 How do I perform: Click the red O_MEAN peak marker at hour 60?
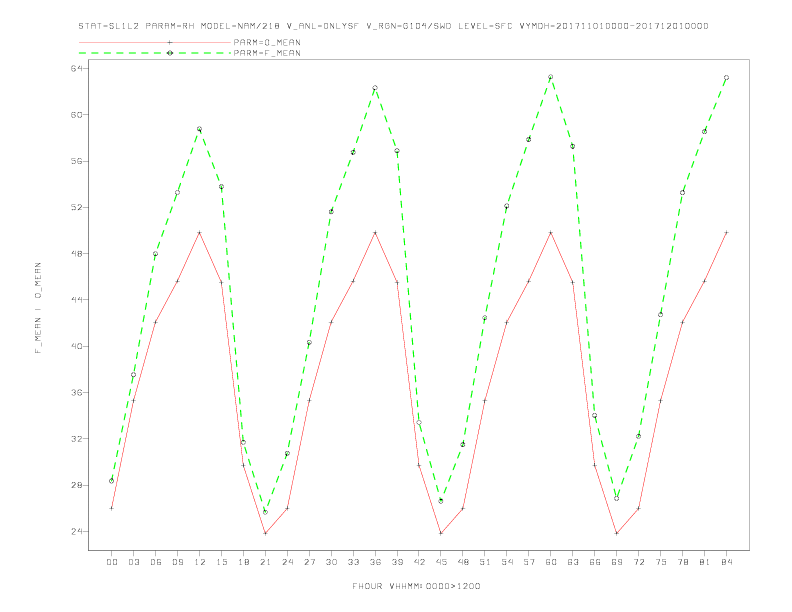551,232
